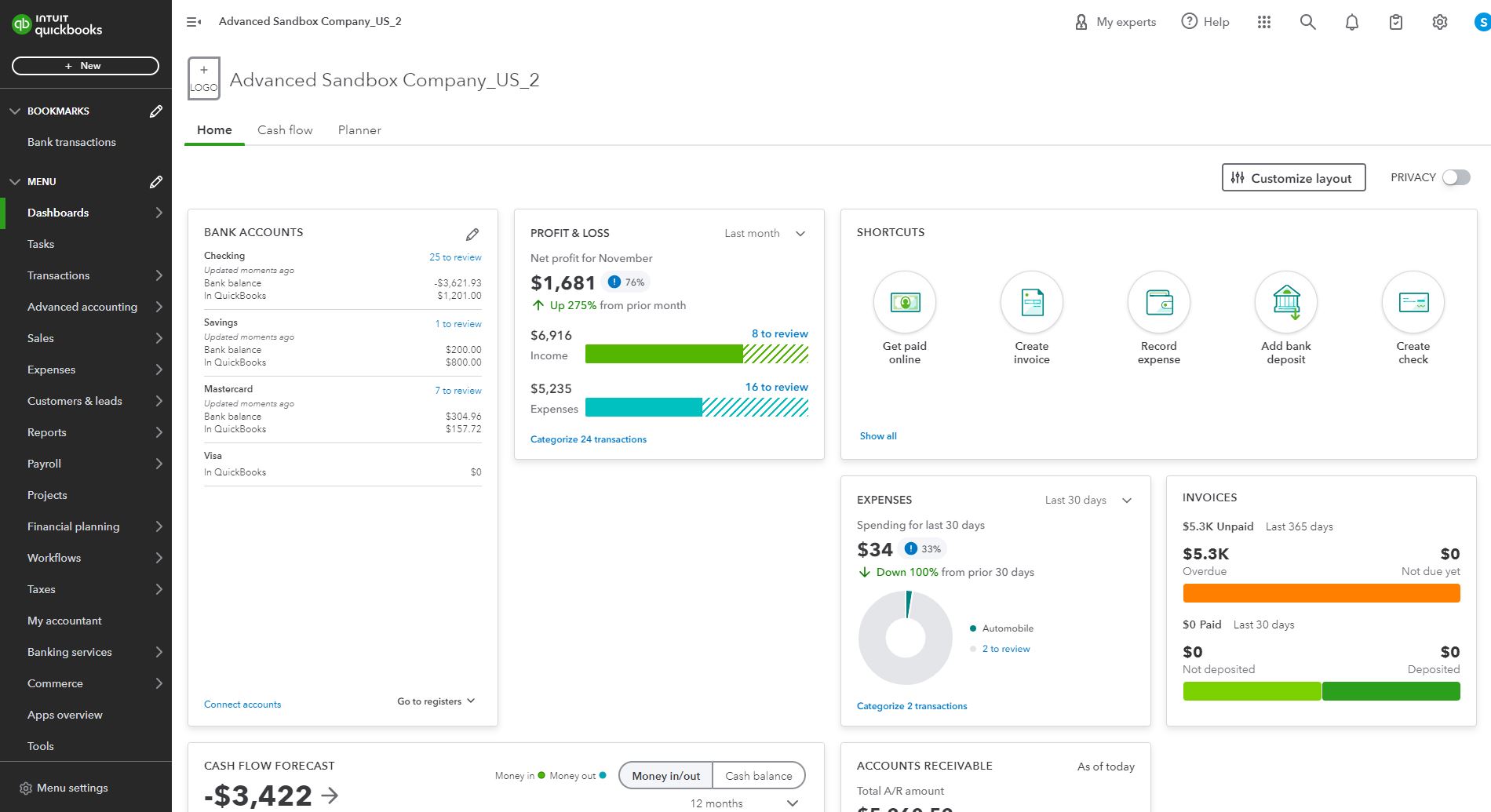The height and width of the screenshot is (812, 1491).
Task: Select Money in/out view
Action: coord(665,776)
